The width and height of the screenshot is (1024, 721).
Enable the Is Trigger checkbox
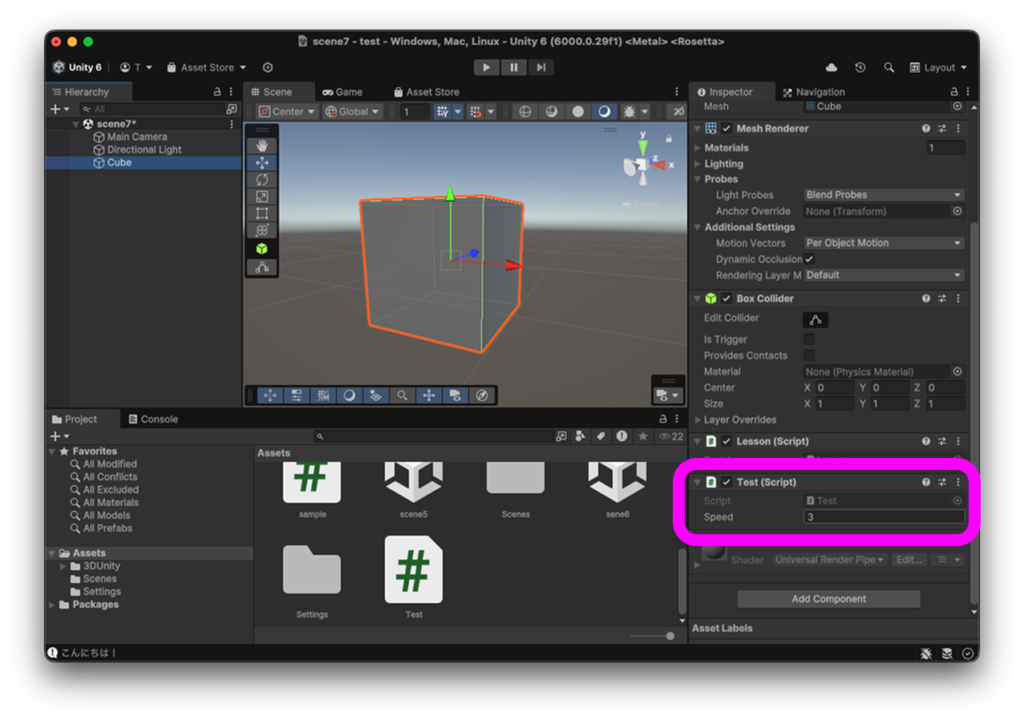809,340
